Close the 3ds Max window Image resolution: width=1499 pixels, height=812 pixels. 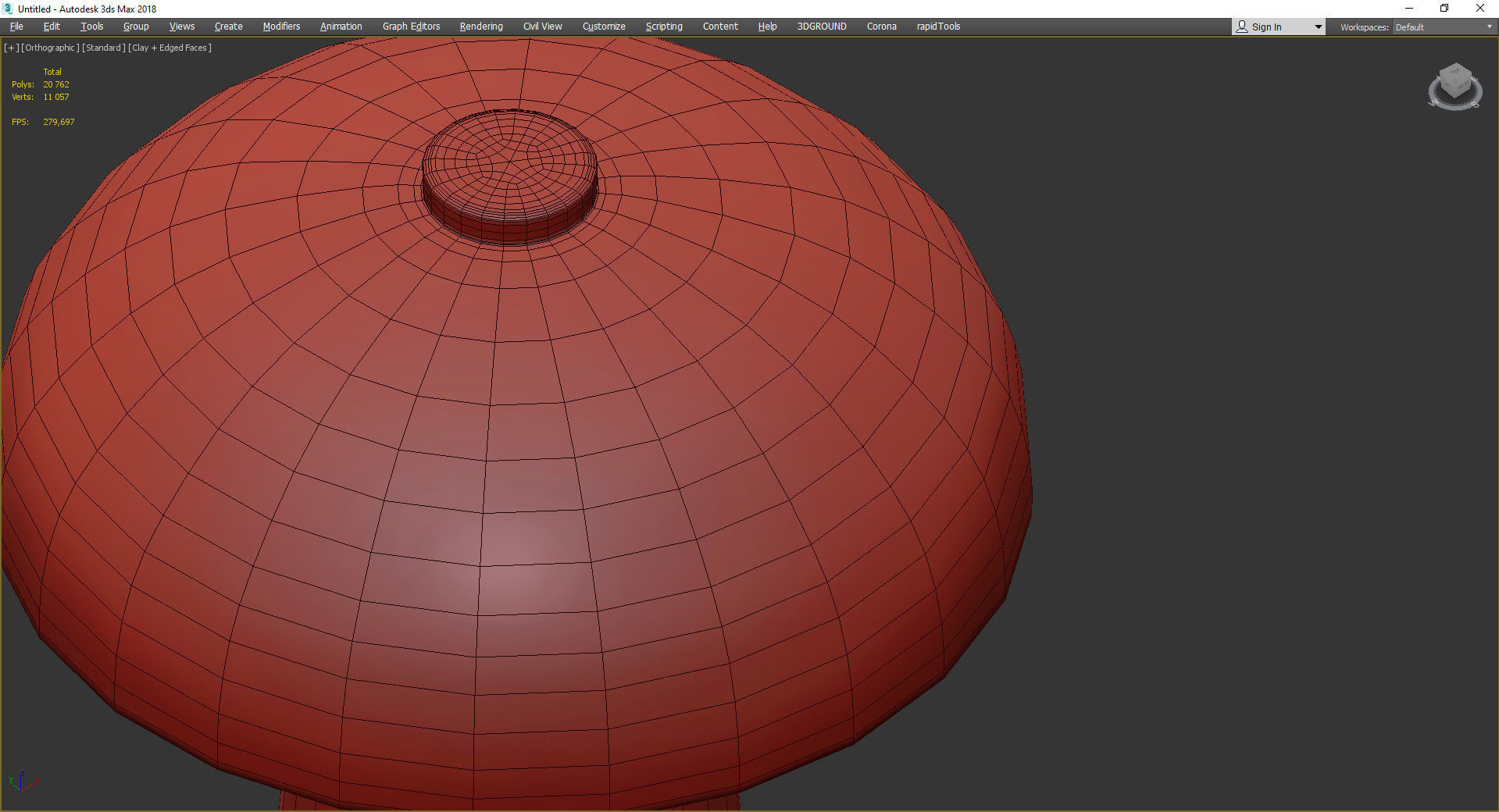point(1479,9)
